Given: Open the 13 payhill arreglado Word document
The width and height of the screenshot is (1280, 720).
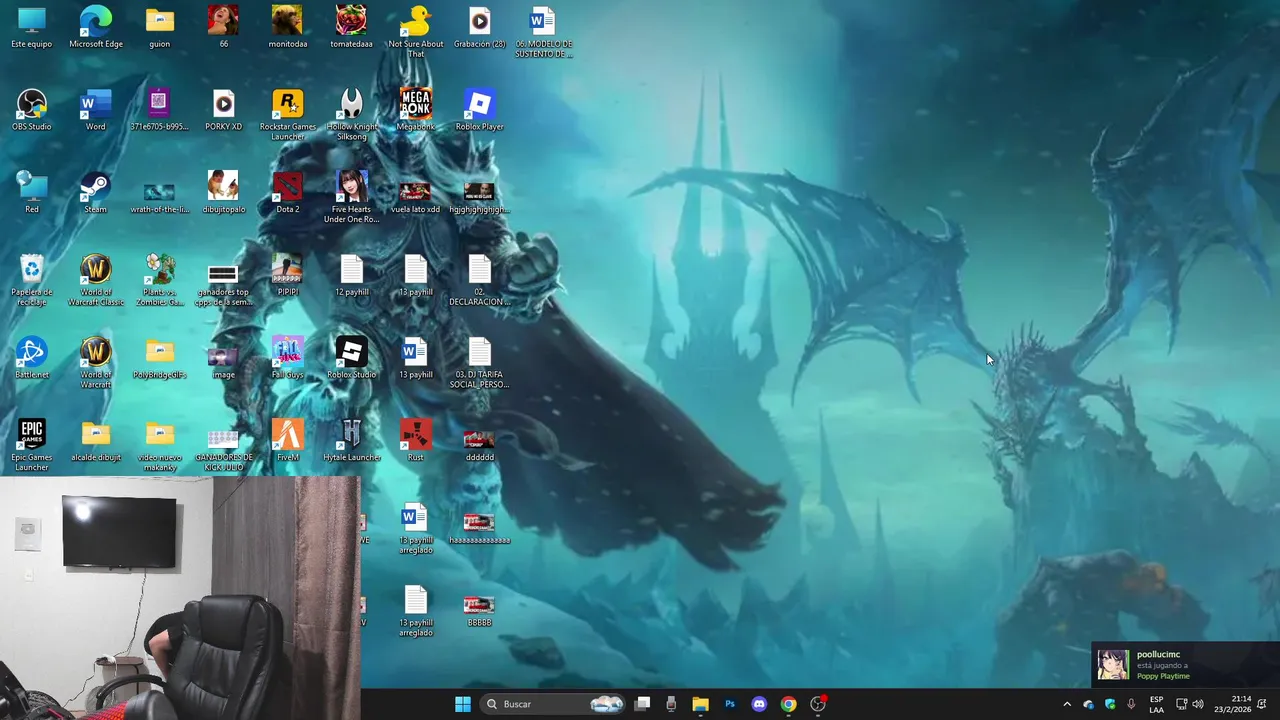Looking at the screenshot, I should coord(416,528).
